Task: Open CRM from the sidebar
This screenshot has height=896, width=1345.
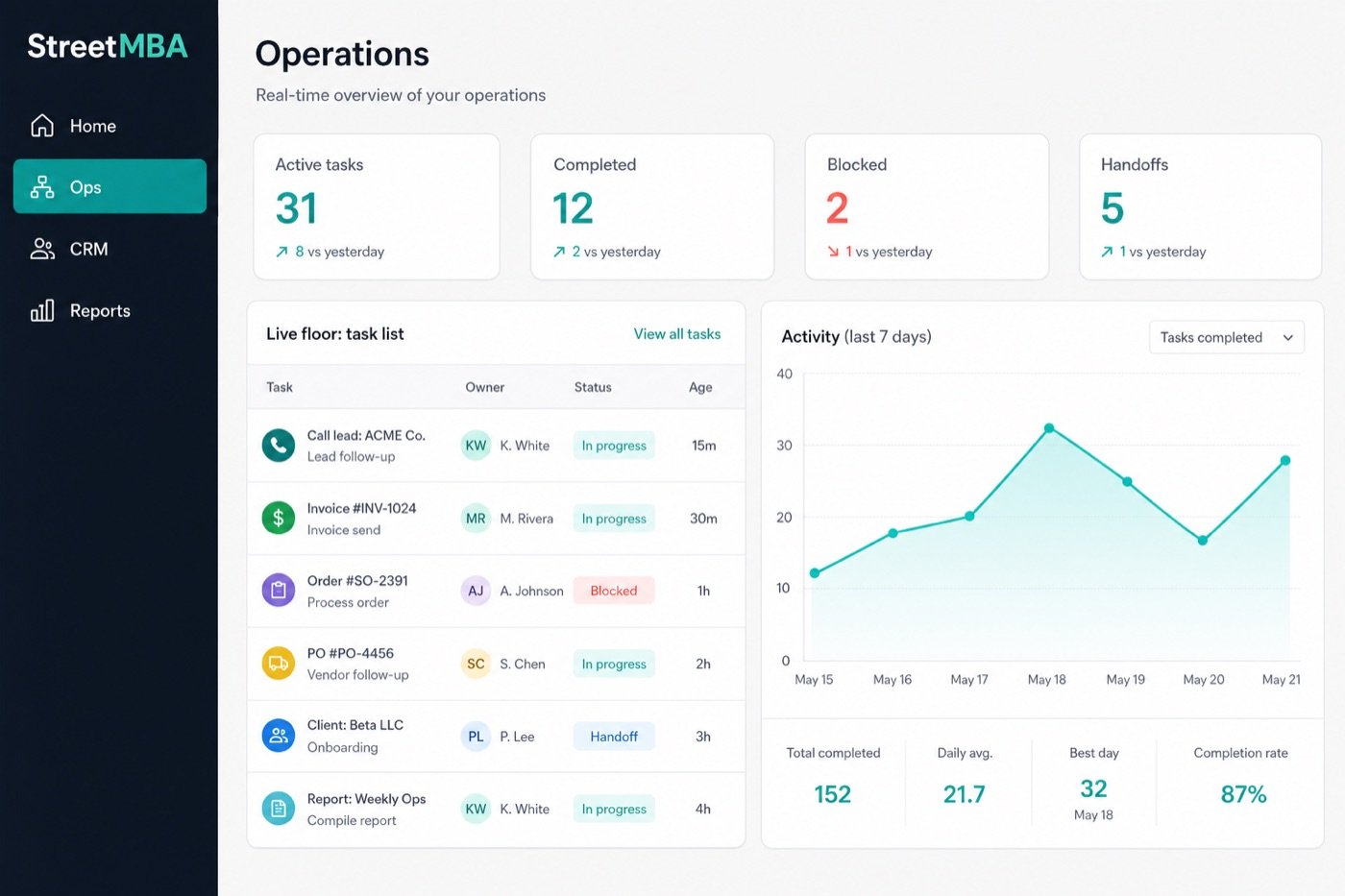Action: coord(110,249)
